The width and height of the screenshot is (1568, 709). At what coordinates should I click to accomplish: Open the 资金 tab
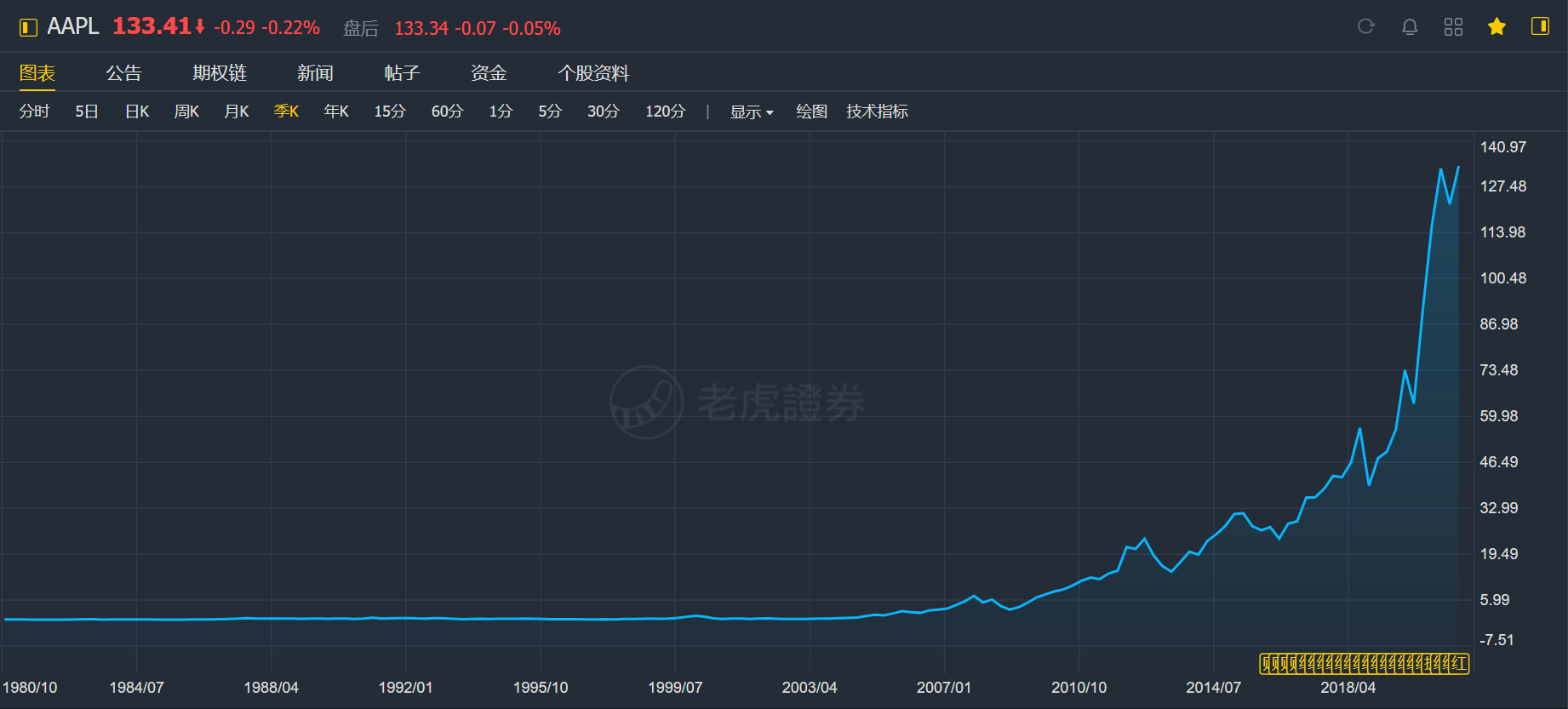tap(489, 73)
